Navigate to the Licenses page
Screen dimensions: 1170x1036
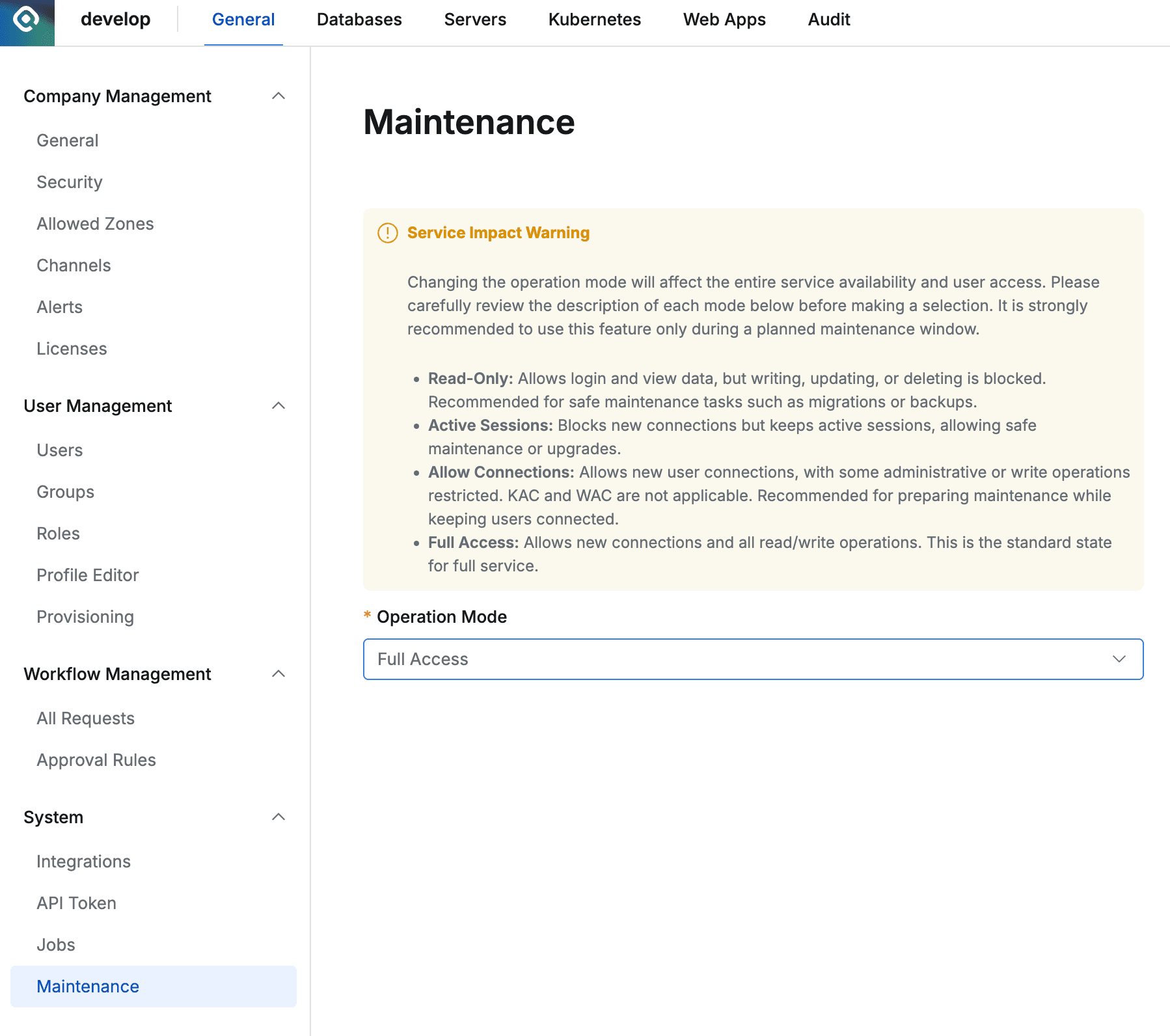72,349
